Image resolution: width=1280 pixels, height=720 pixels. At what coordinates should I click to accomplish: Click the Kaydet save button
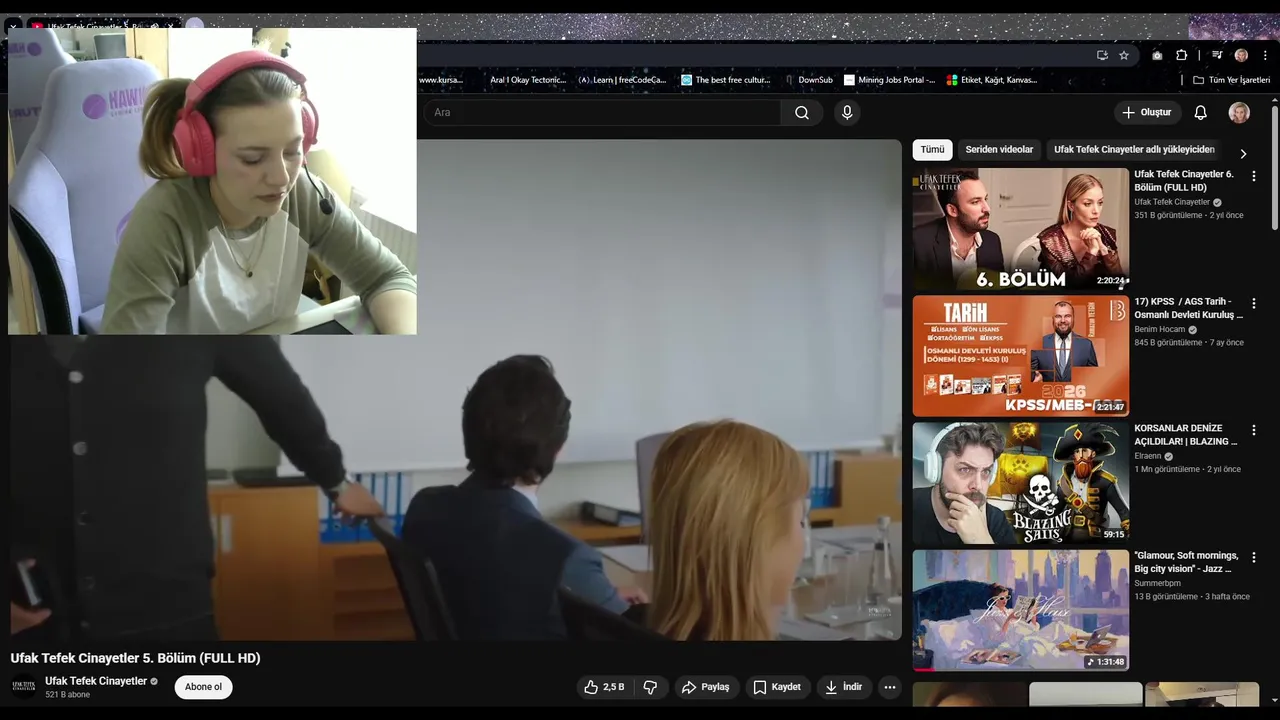(x=777, y=687)
